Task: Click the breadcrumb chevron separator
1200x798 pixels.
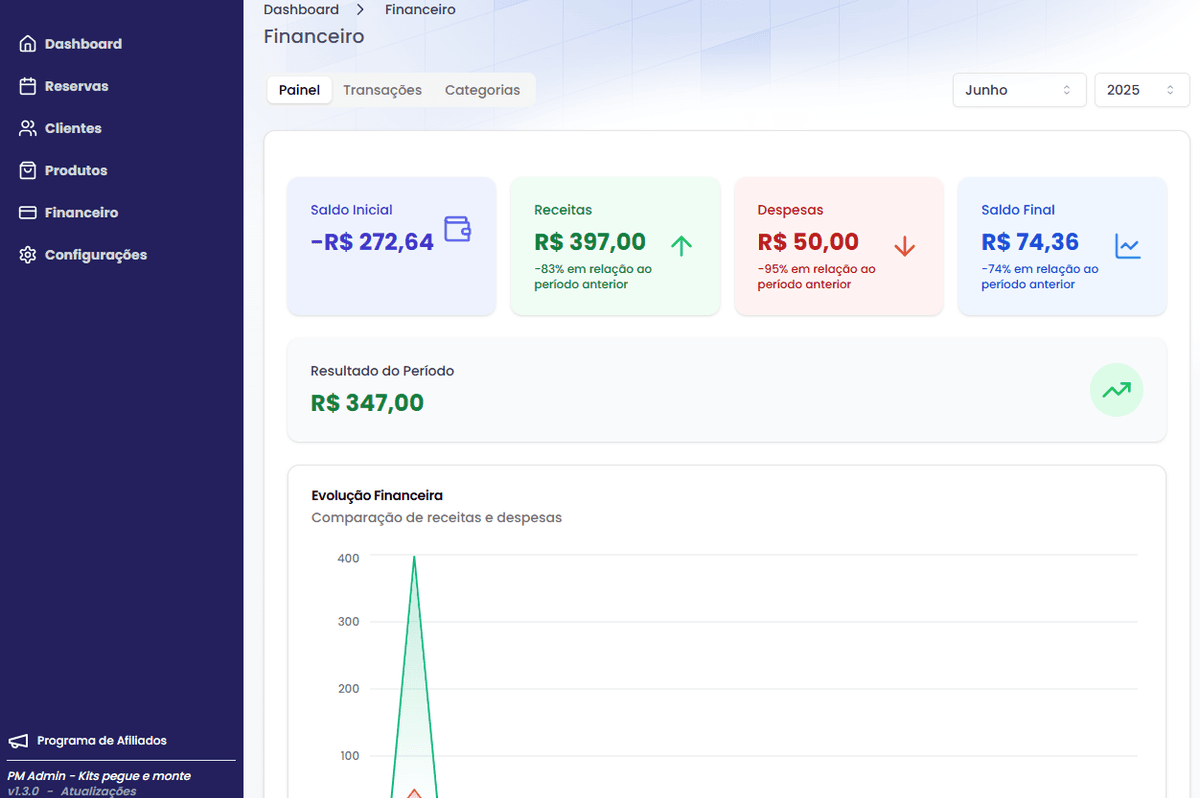Action: point(361,10)
